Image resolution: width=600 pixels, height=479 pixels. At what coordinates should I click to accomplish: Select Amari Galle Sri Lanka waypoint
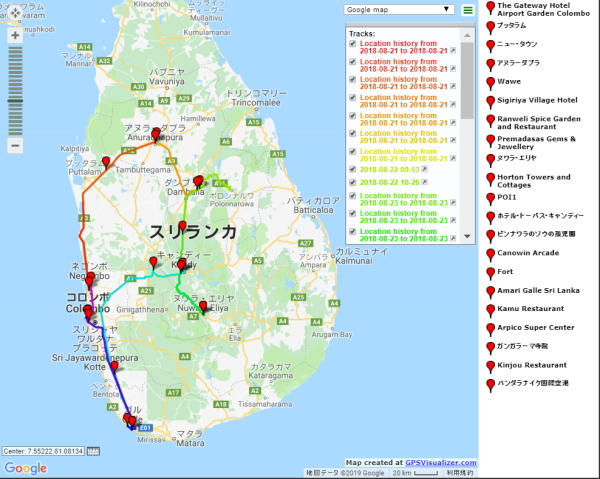pyautogui.click(x=538, y=290)
